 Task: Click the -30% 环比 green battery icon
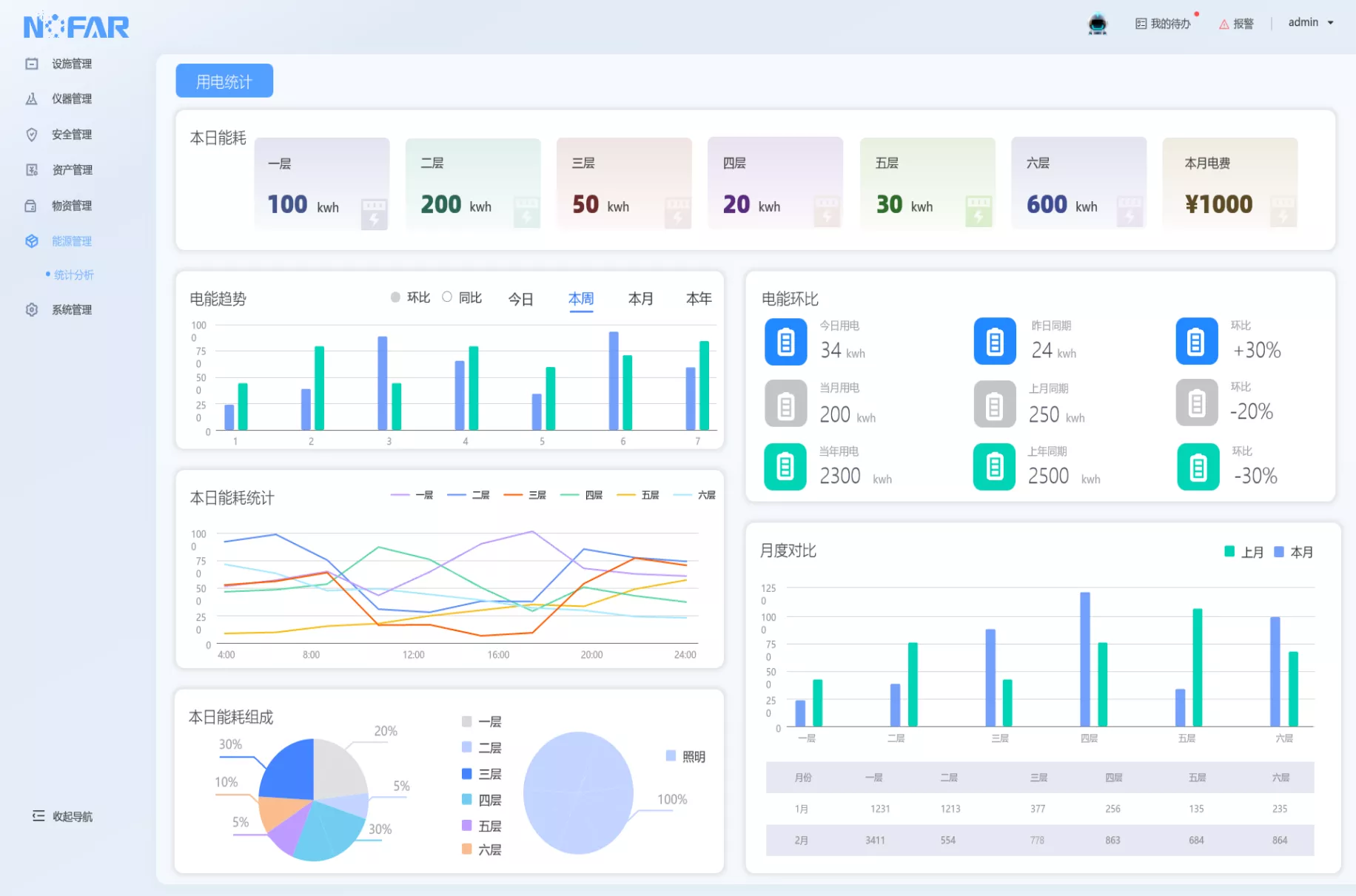point(1198,467)
